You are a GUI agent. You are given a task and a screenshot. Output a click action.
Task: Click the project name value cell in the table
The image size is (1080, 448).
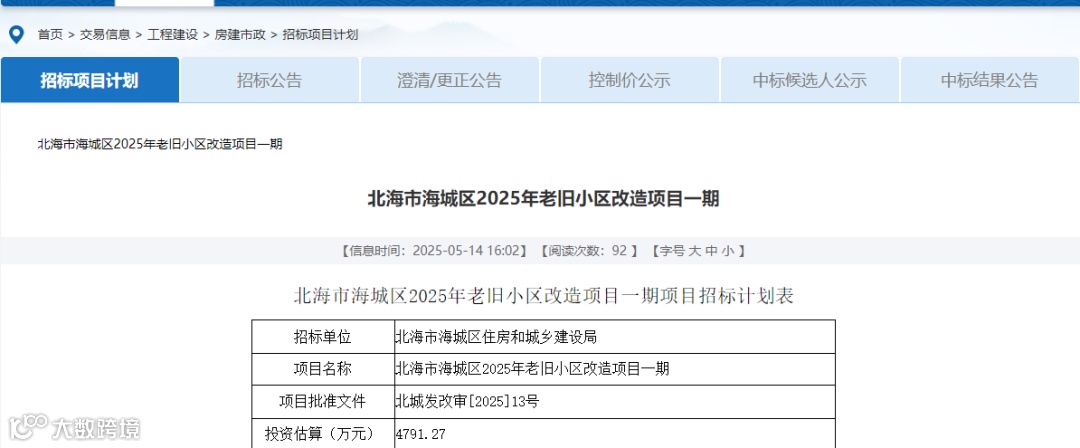point(615,369)
